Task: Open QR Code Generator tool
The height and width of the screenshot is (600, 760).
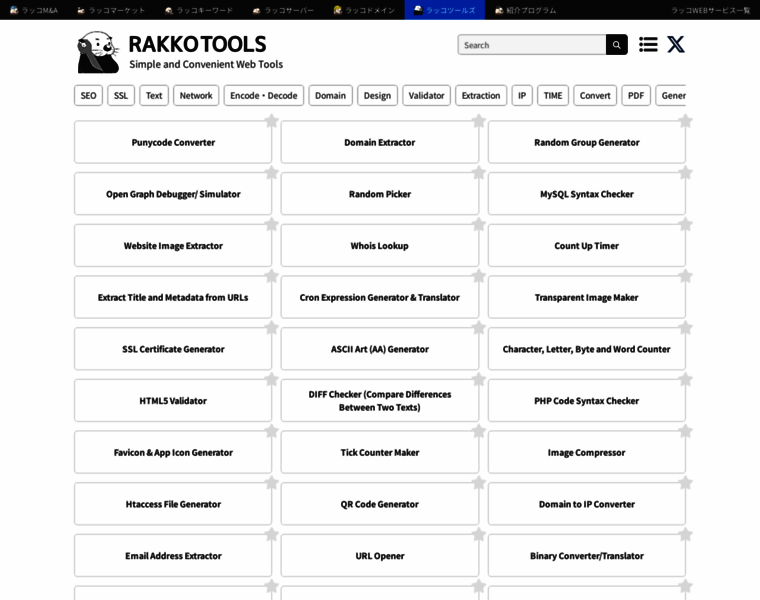Action: 380,504
